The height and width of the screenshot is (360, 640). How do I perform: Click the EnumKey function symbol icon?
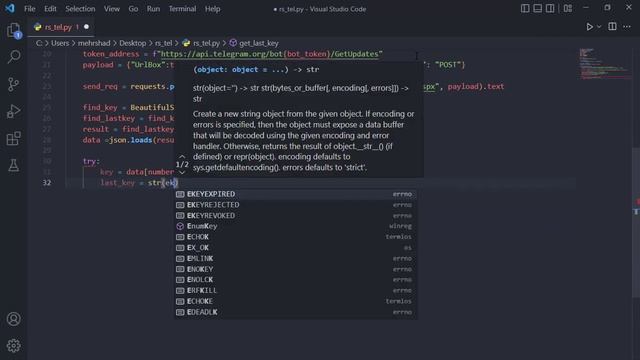pos(180,226)
